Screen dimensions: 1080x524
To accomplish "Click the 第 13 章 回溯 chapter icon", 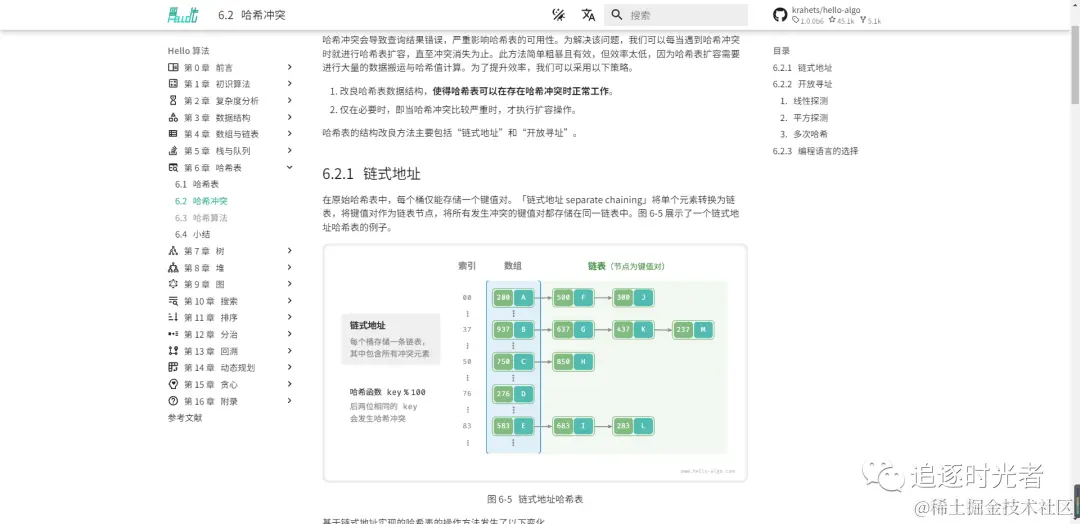I will tap(173, 350).
